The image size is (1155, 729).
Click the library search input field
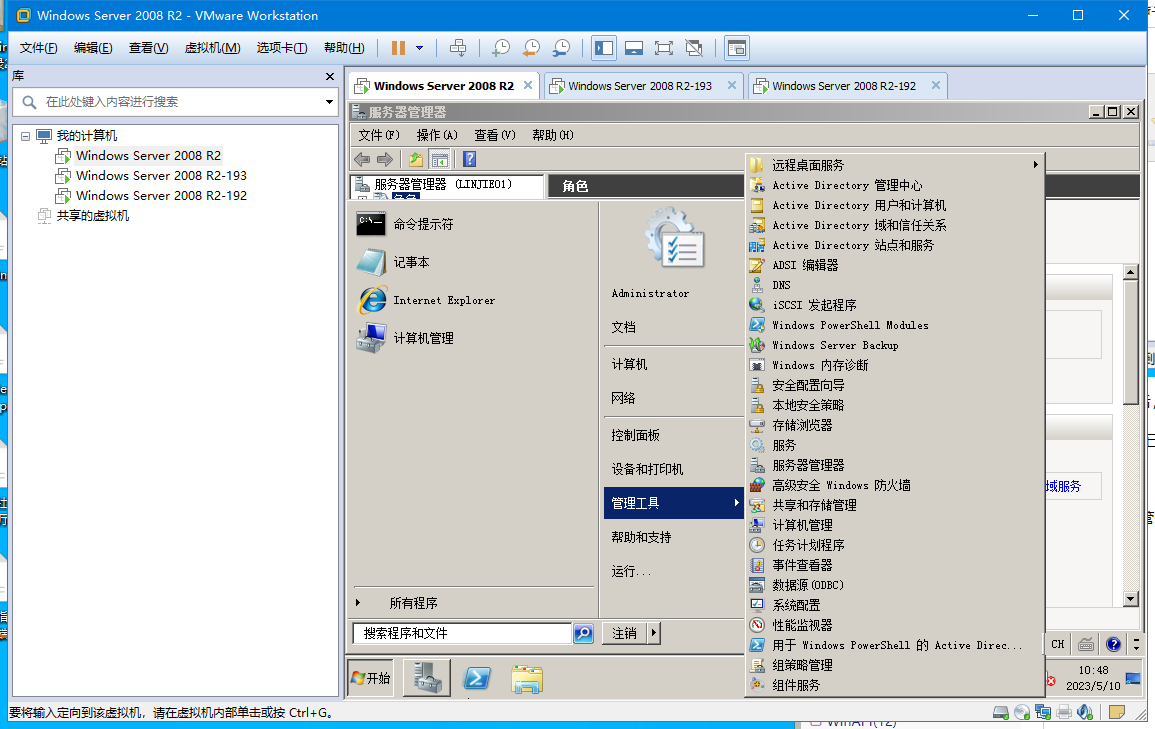177,102
